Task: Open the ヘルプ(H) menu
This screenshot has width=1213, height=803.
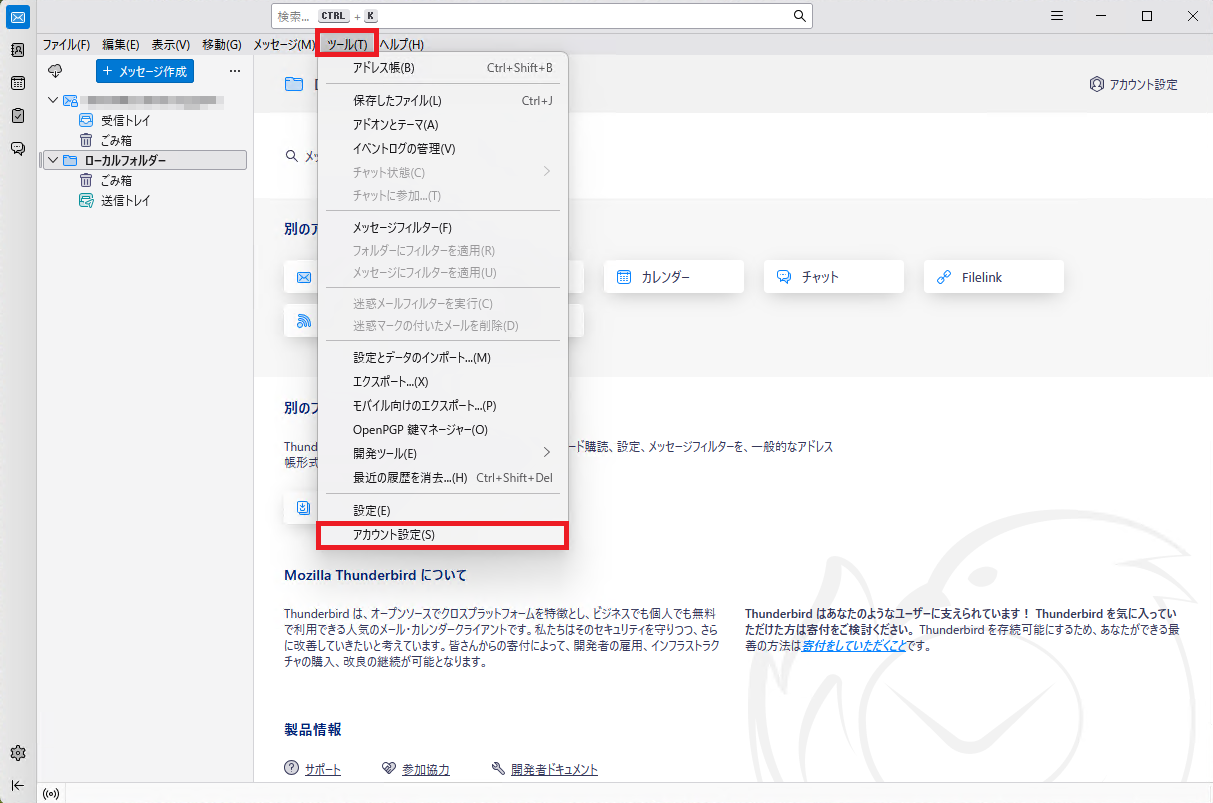Action: point(402,44)
